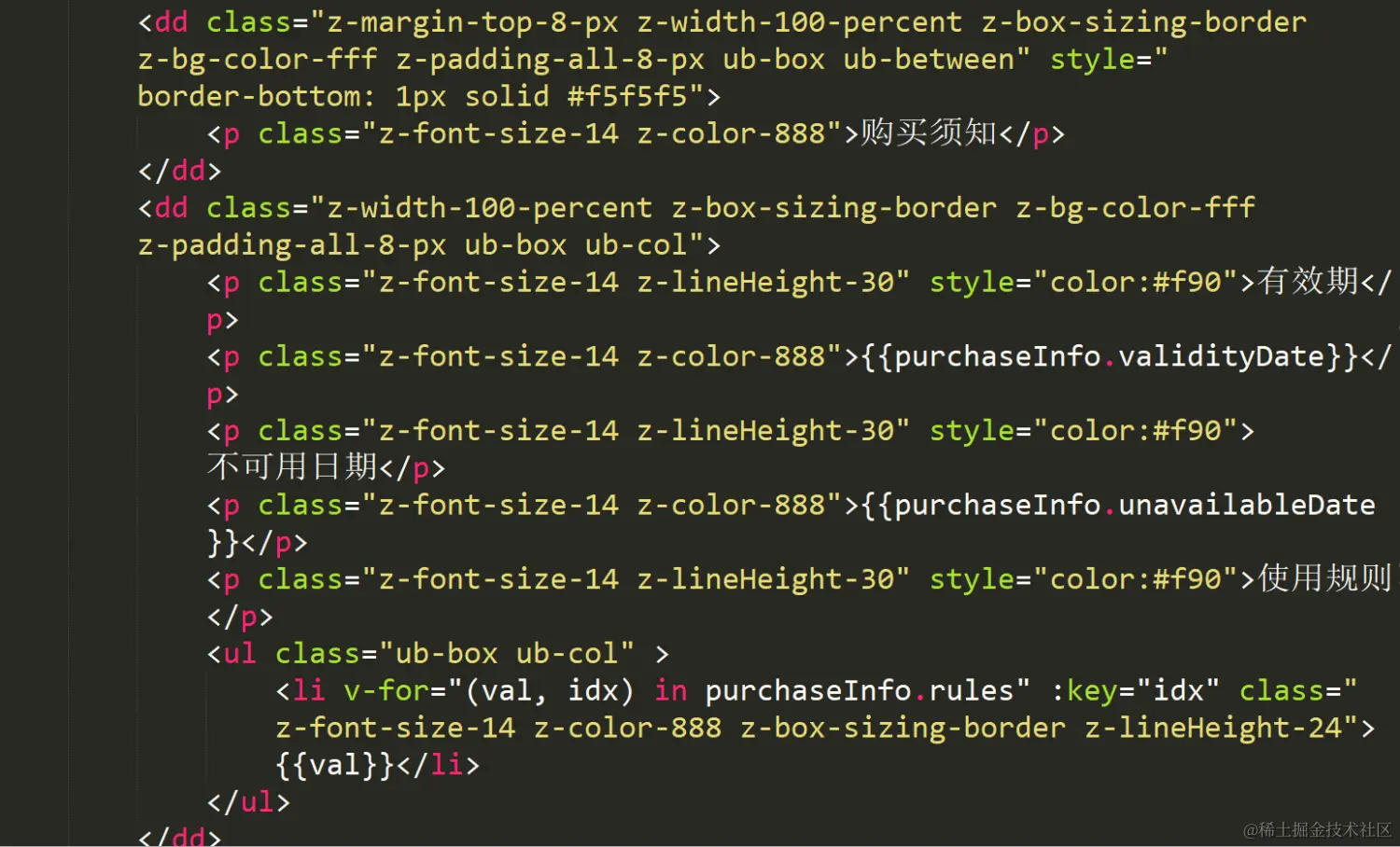Screen dimensions: 1400x847
Task: Click the text 不可用日期
Action: 292,466
